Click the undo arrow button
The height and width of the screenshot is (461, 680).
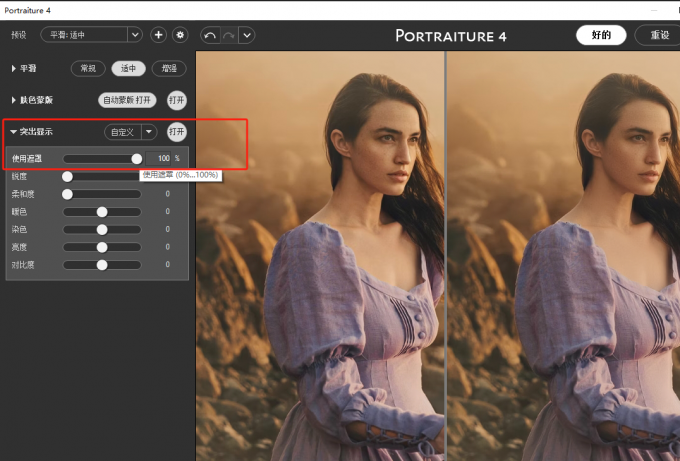tap(210, 36)
